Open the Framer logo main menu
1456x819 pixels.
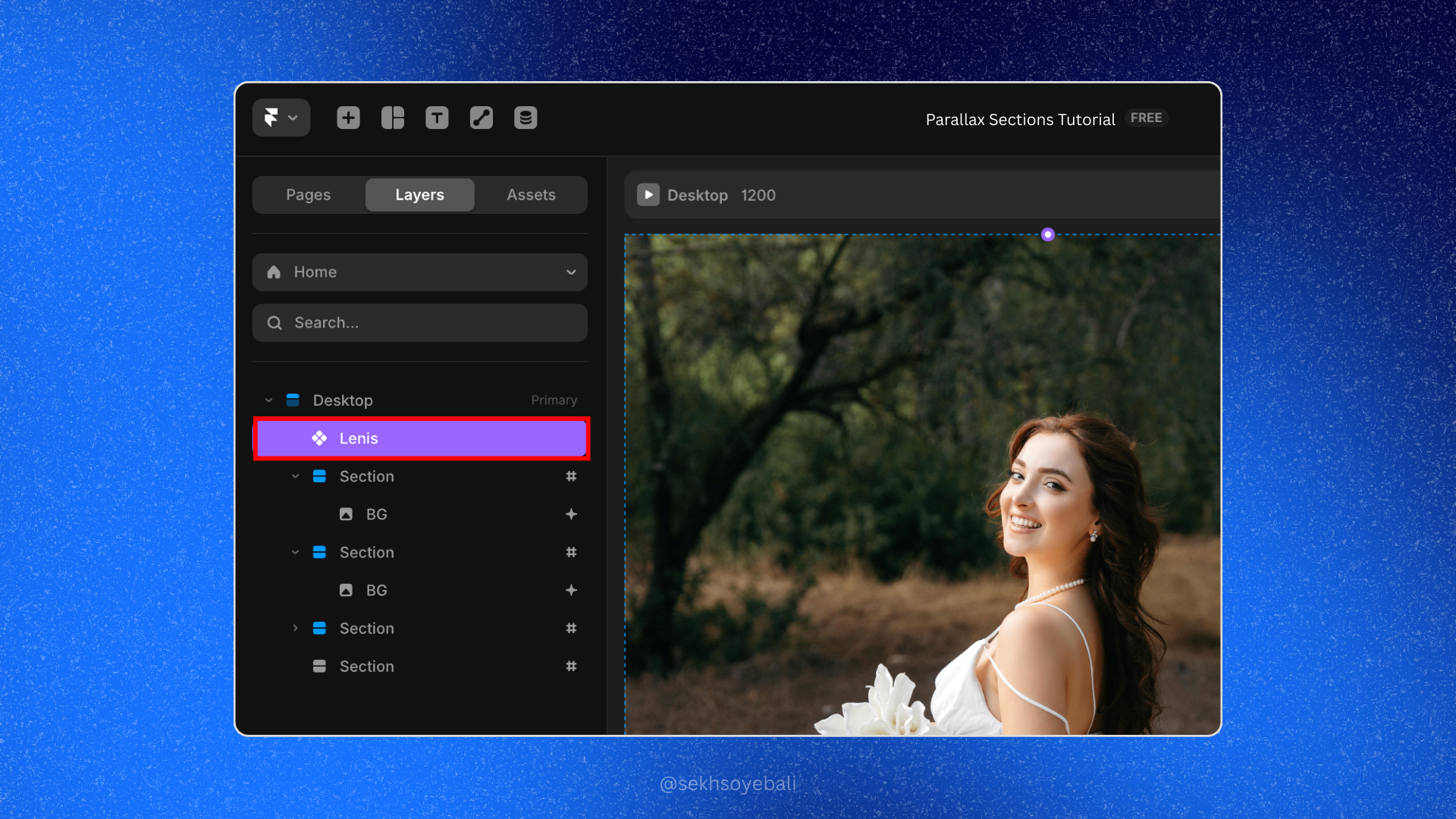(x=280, y=118)
